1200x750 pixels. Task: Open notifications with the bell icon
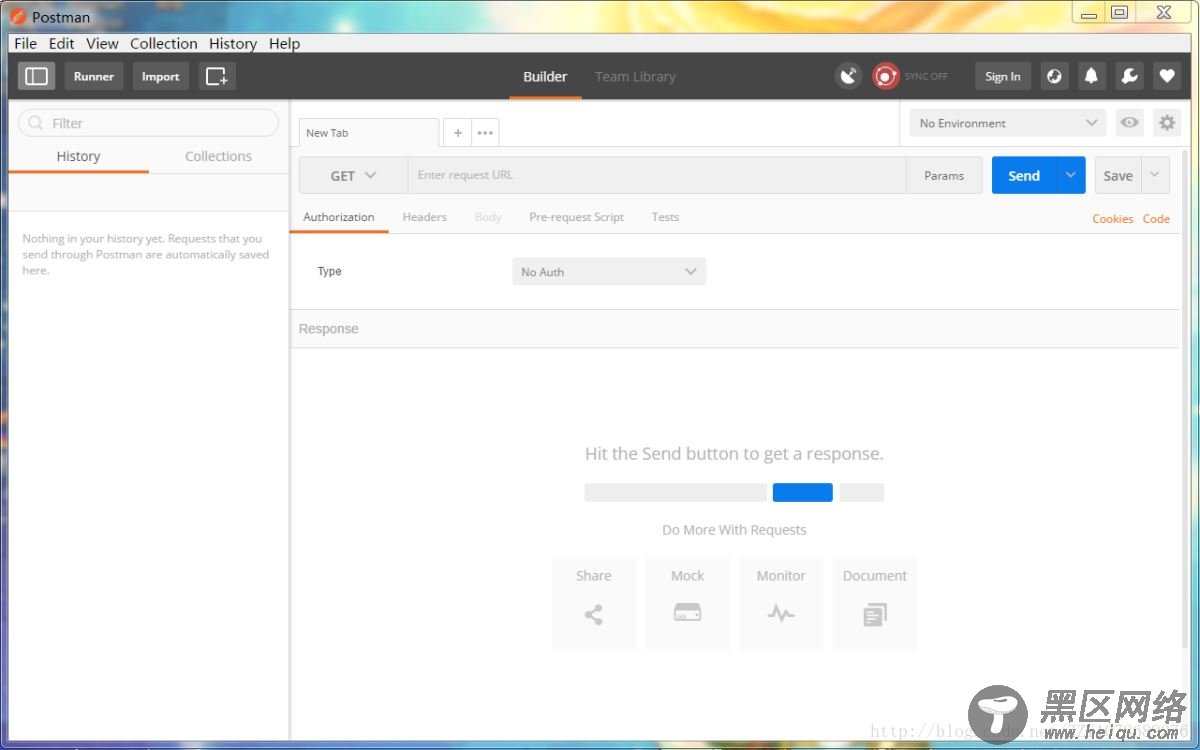(x=1092, y=76)
